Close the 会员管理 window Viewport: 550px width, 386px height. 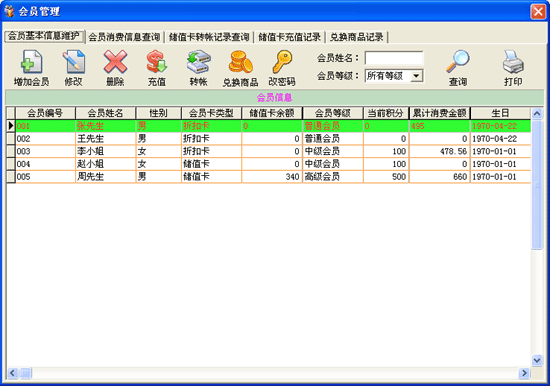(538, 12)
